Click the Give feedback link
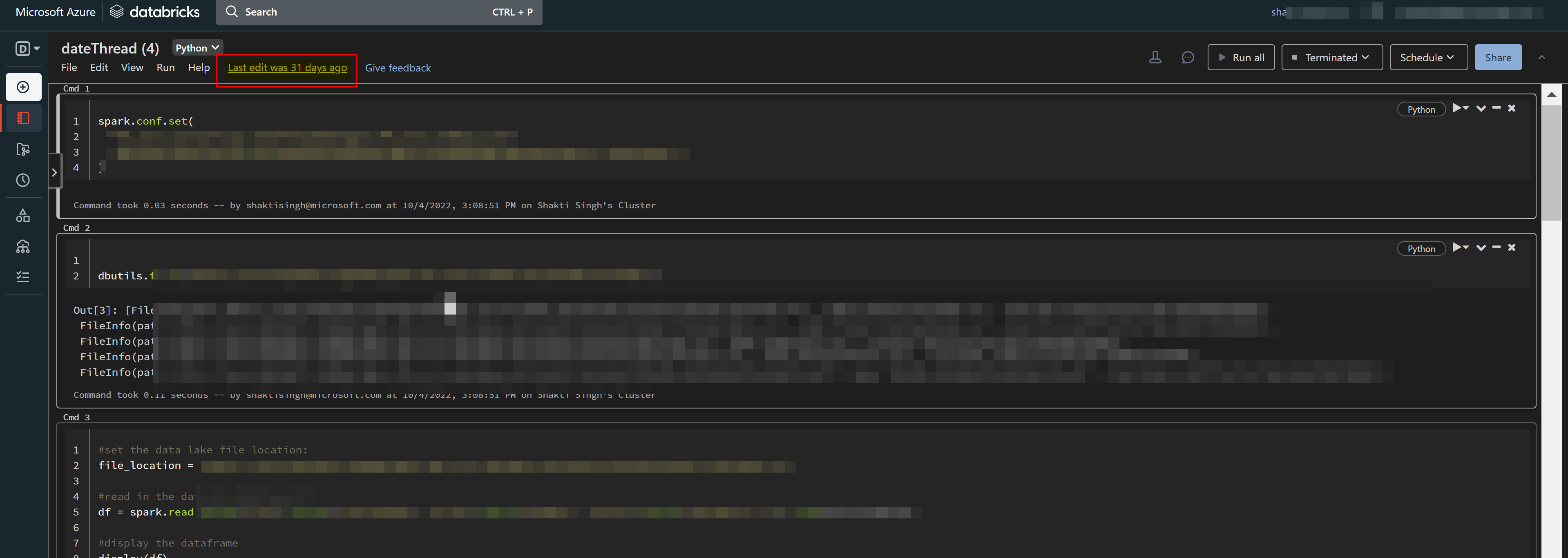 tap(398, 68)
